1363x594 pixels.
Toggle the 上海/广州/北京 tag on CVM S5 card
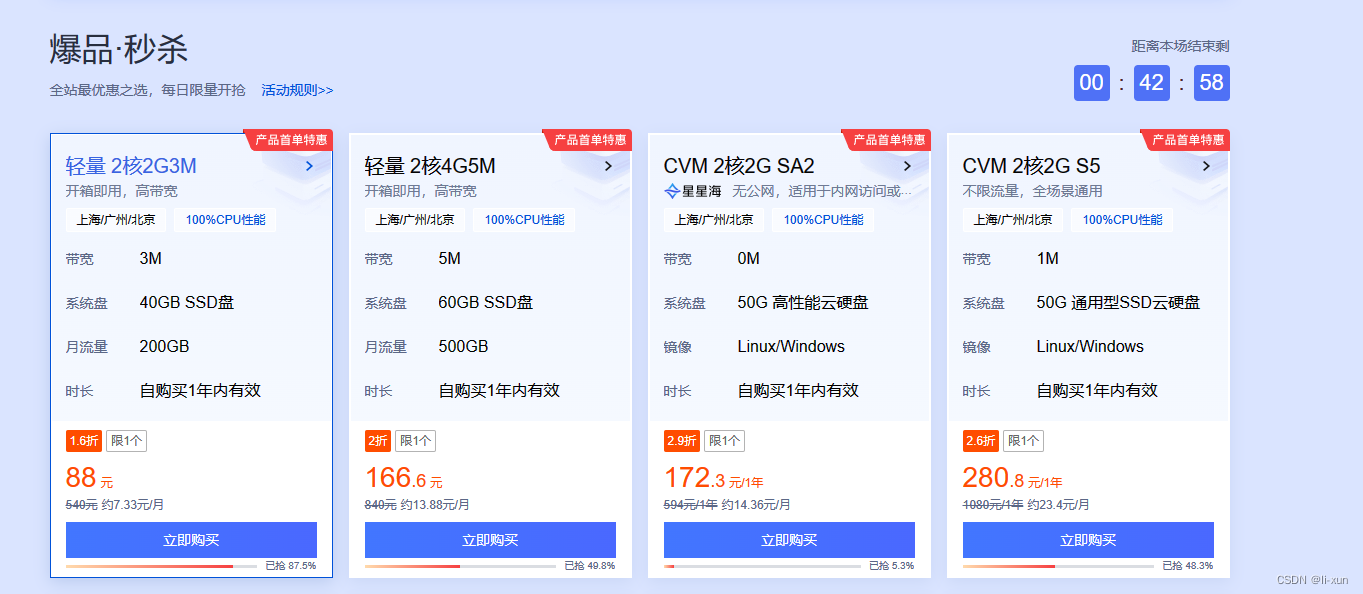pos(1012,219)
